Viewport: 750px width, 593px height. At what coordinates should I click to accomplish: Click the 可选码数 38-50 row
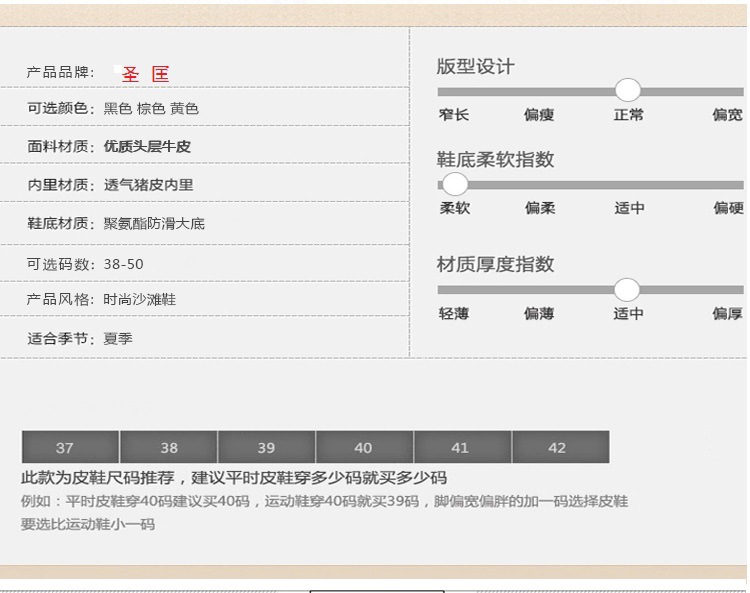tap(86, 264)
